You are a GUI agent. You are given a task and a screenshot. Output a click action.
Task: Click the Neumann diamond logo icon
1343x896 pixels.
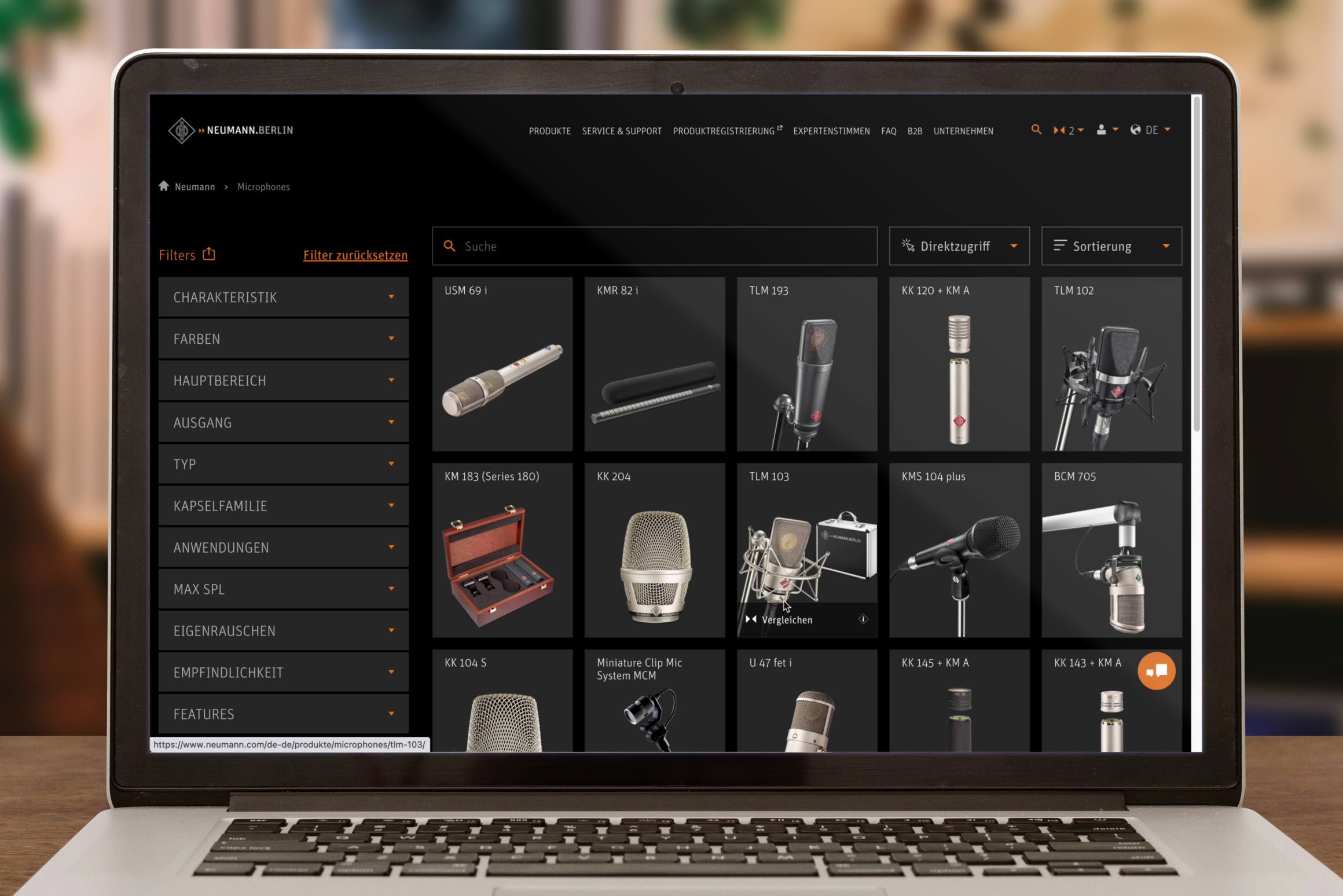coord(181,130)
